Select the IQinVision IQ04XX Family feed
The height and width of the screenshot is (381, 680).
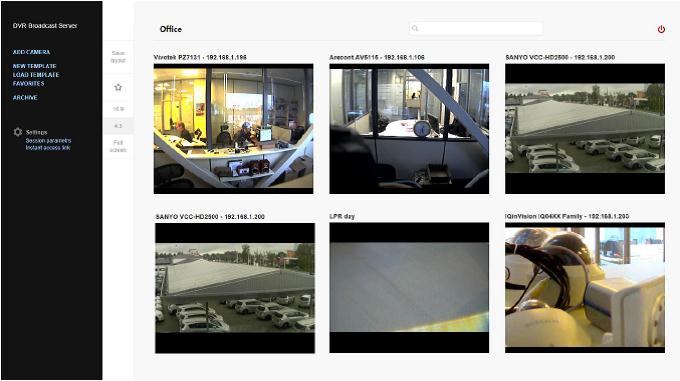coord(585,288)
